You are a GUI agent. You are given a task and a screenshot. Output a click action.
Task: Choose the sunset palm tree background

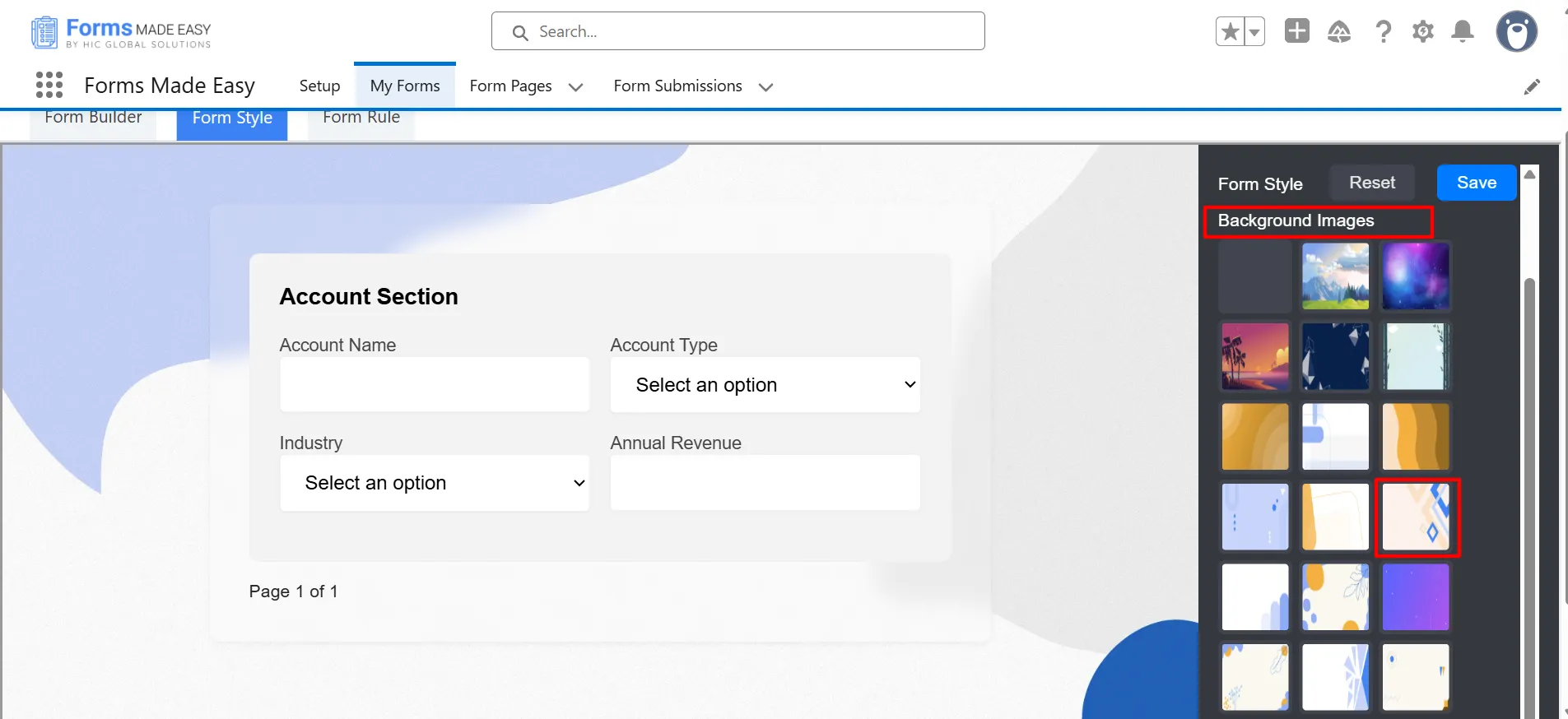coord(1255,356)
